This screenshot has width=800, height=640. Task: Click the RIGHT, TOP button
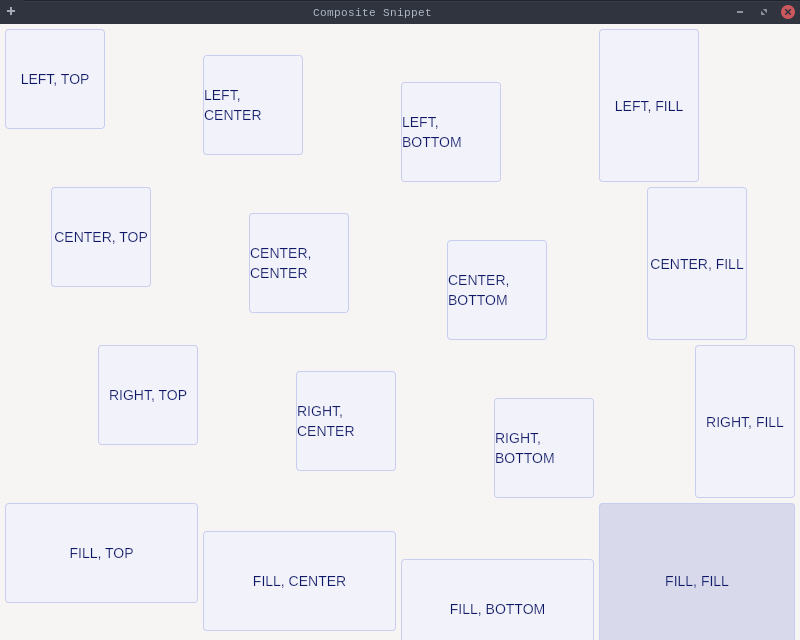(x=148, y=395)
